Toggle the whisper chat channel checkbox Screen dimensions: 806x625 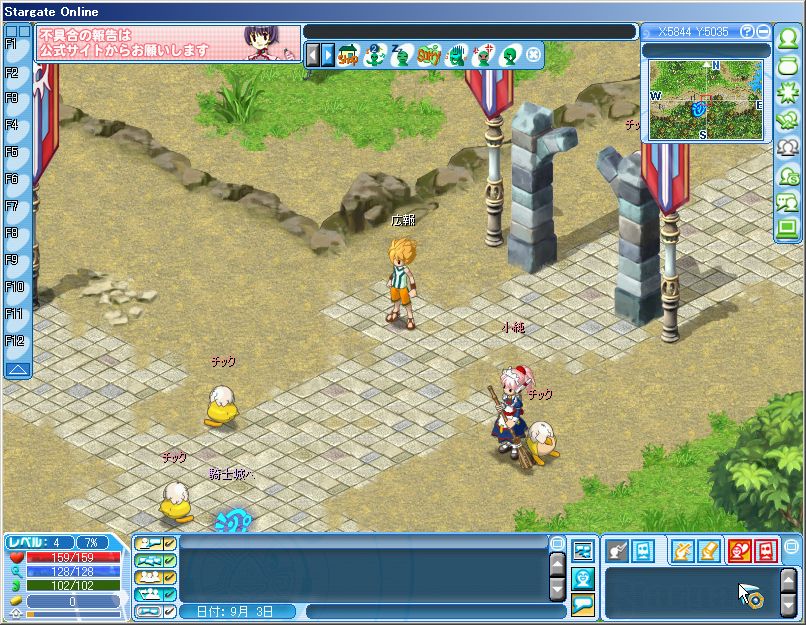(x=170, y=543)
